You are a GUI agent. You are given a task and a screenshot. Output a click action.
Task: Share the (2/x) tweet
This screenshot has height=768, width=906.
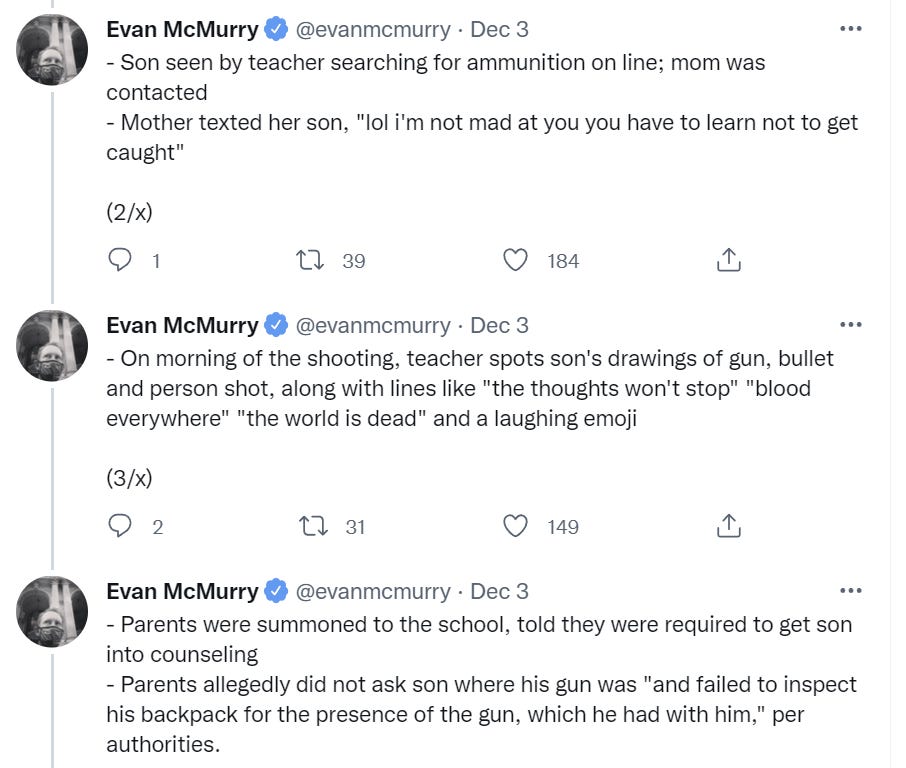pyautogui.click(x=729, y=260)
